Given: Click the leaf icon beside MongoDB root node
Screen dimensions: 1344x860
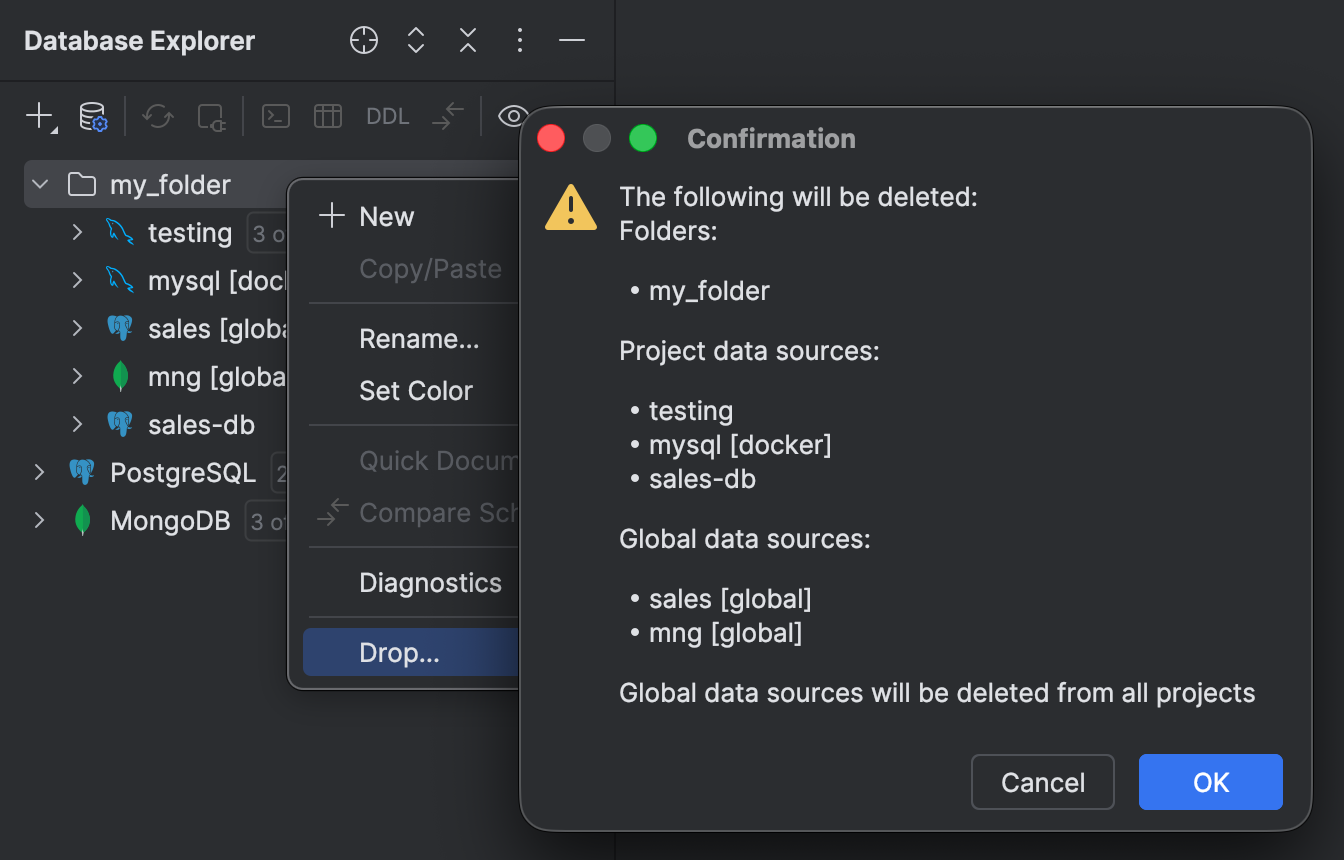Looking at the screenshot, I should coord(83,520).
